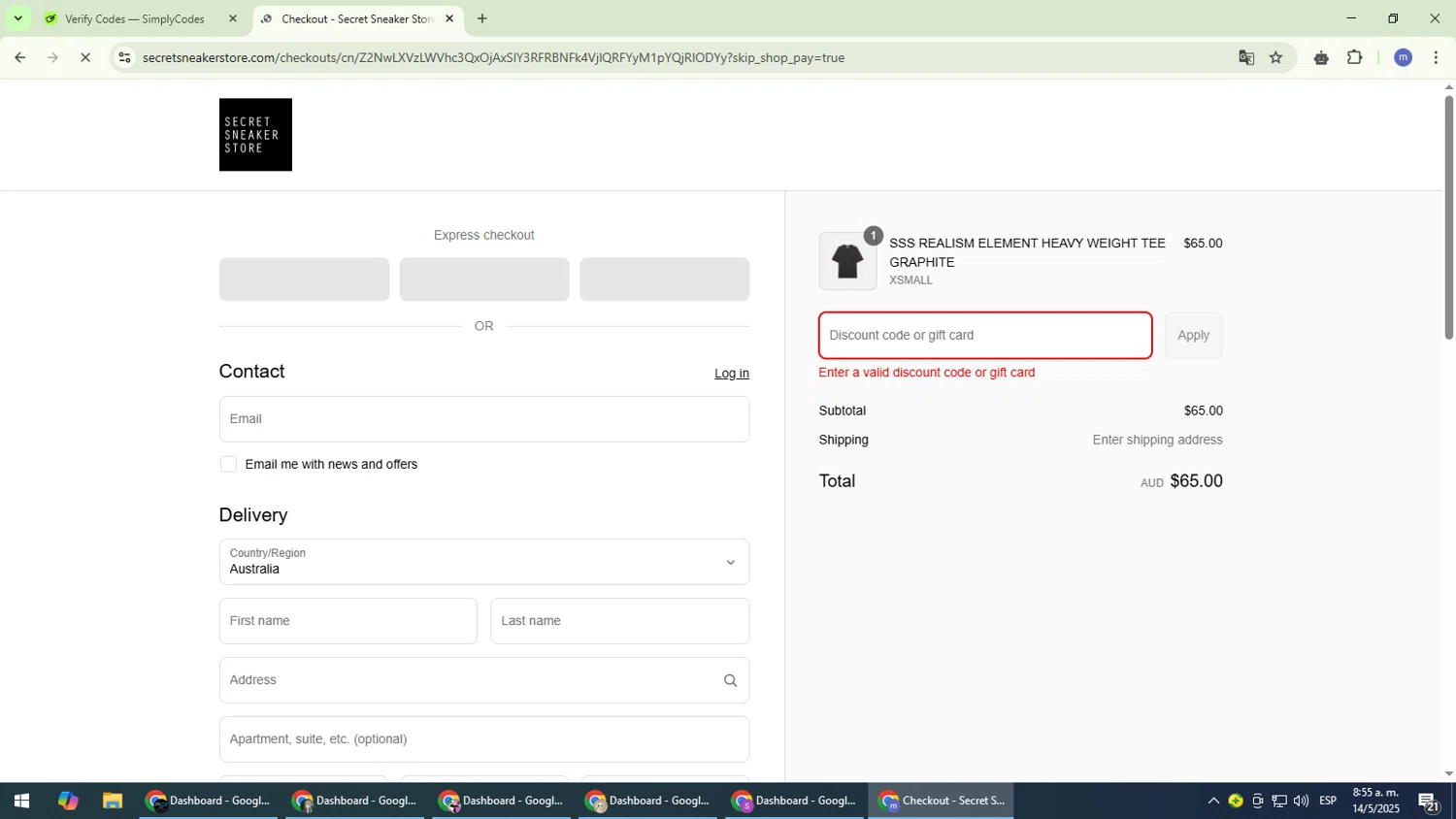
Task: Switch to the first Dashboard Chrome taskbar window
Action: [x=209, y=801]
